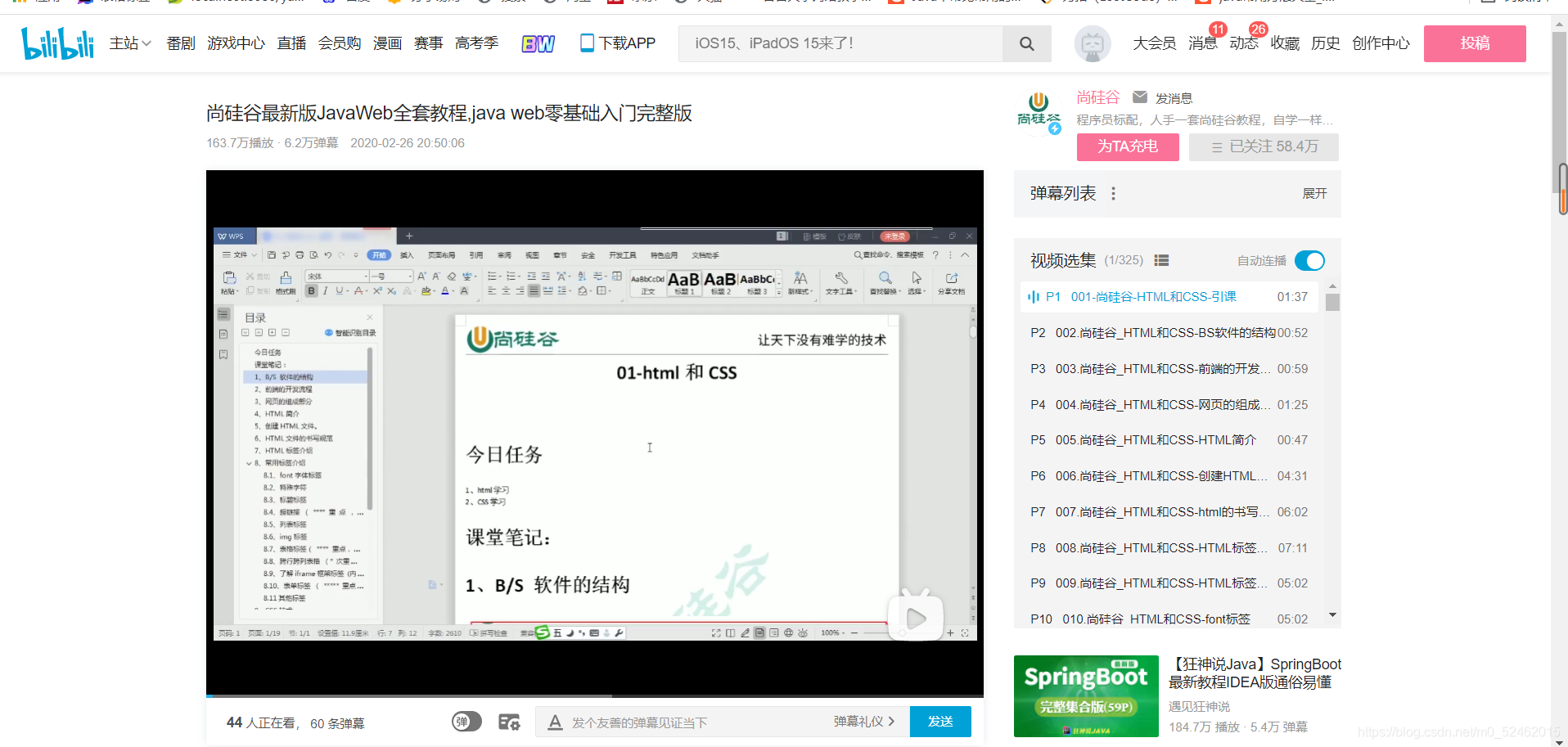Viewport: 1568px width, 747px height.
Task: Click the episode list scroll-down arrow
Action: 1332,615
